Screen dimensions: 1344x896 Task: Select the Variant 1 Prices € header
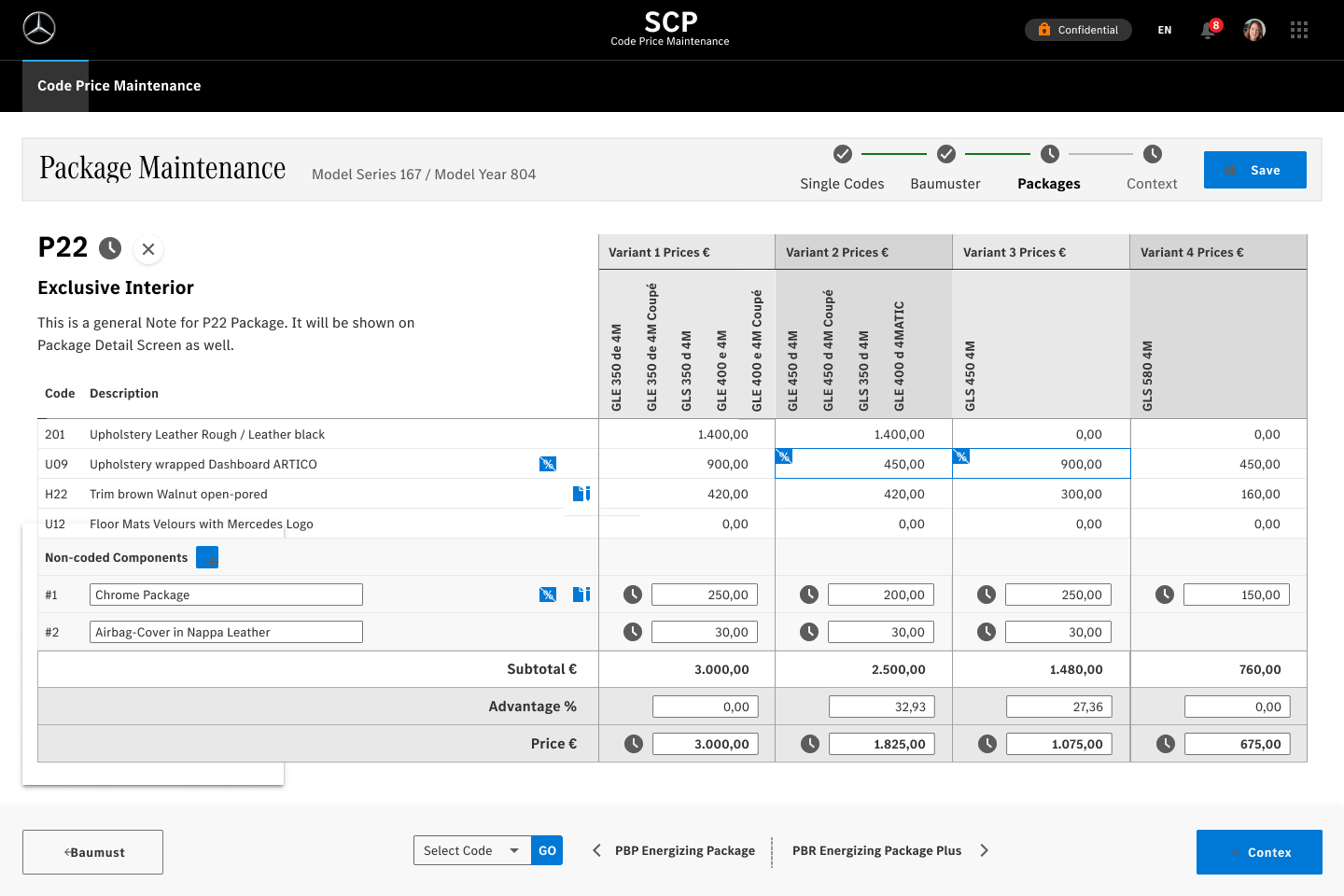click(x=686, y=252)
